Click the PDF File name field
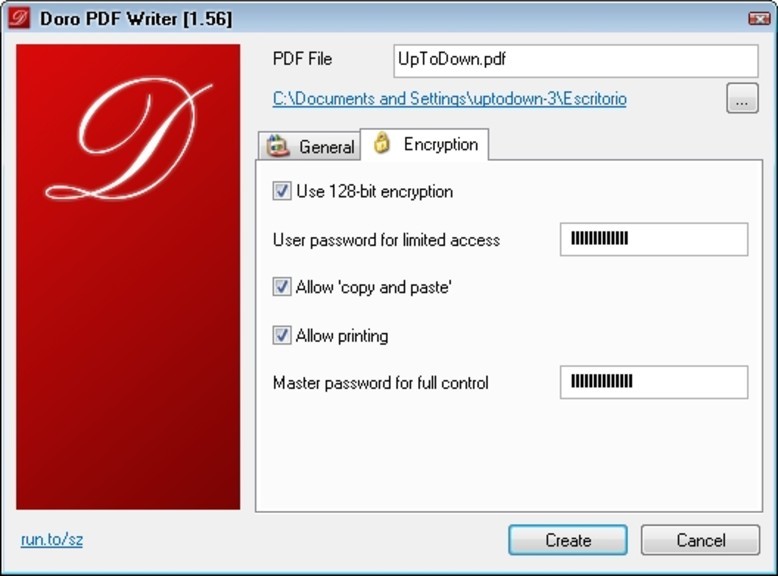 [576, 61]
